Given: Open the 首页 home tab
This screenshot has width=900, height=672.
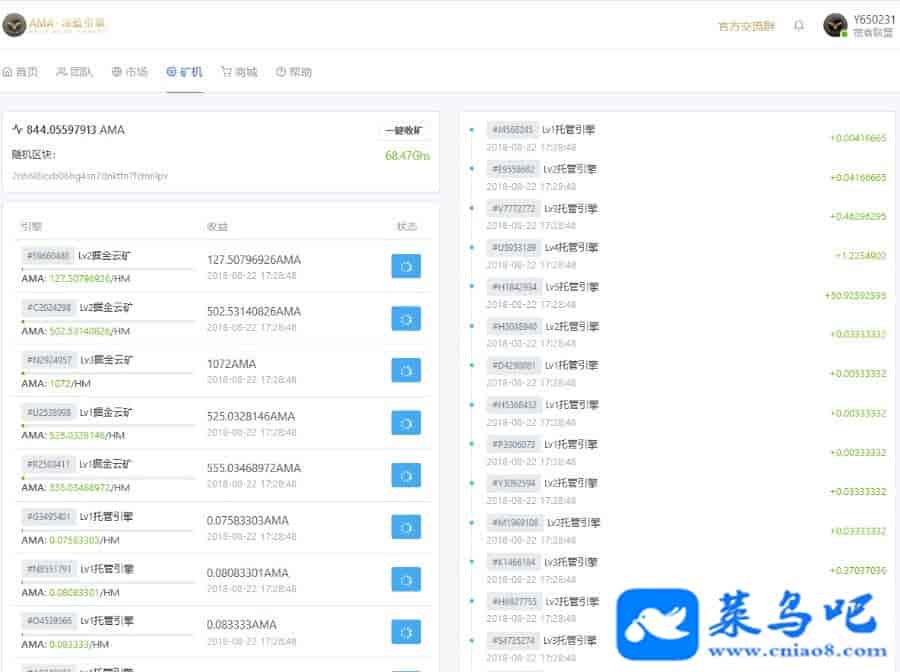Looking at the screenshot, I should click(20, 72).
